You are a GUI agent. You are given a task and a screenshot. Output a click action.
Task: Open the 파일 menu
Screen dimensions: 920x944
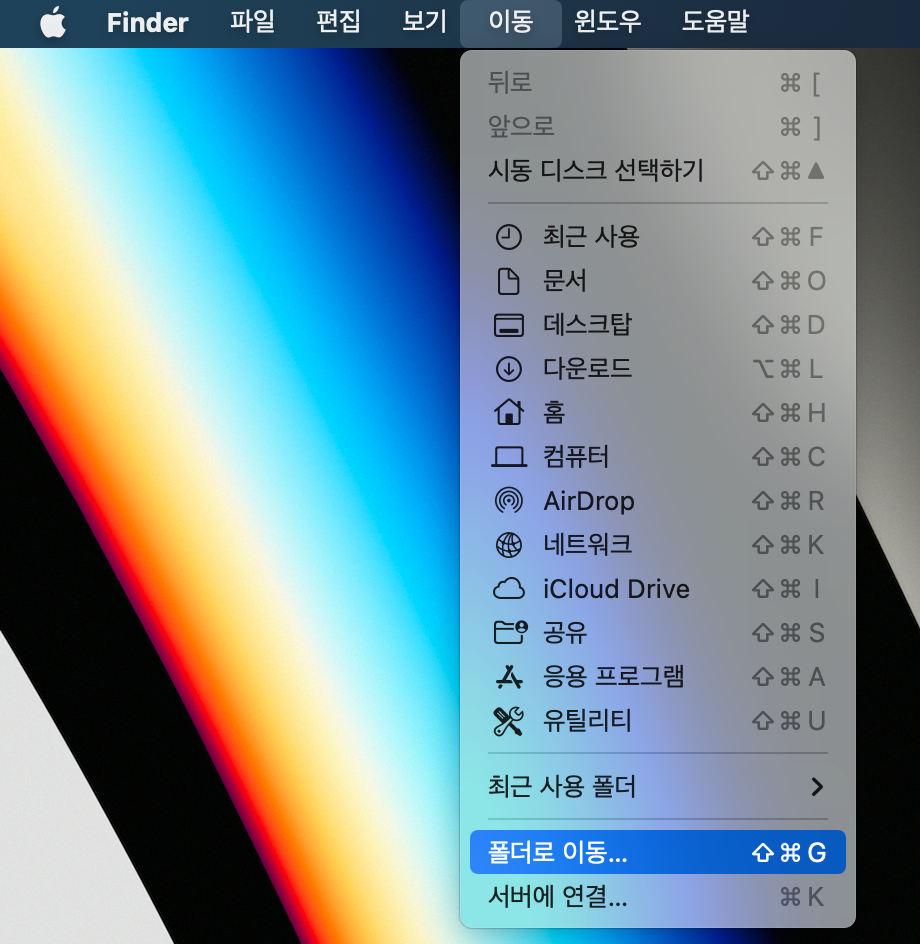[x=252, y=22]
